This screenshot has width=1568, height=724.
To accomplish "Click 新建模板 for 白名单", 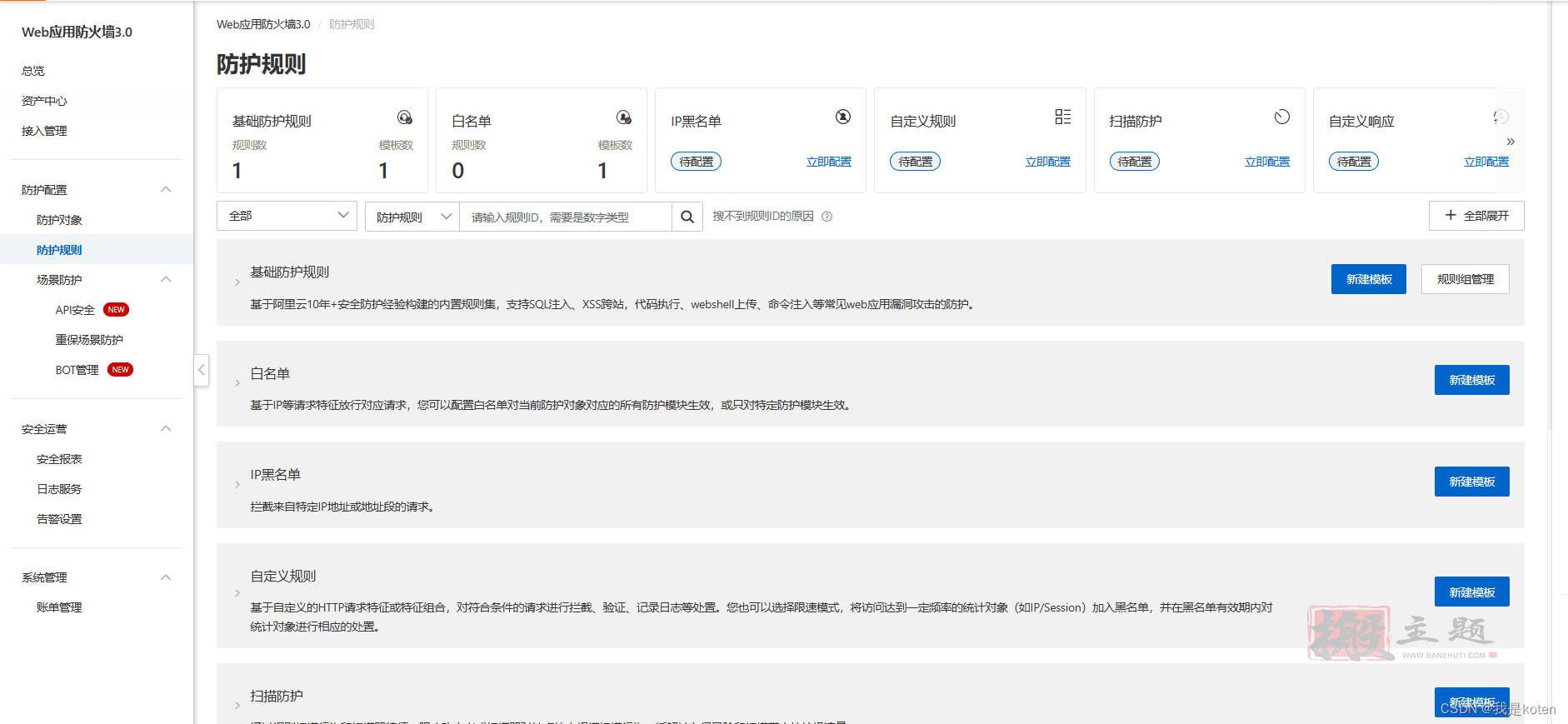I will click(1472, 380).
